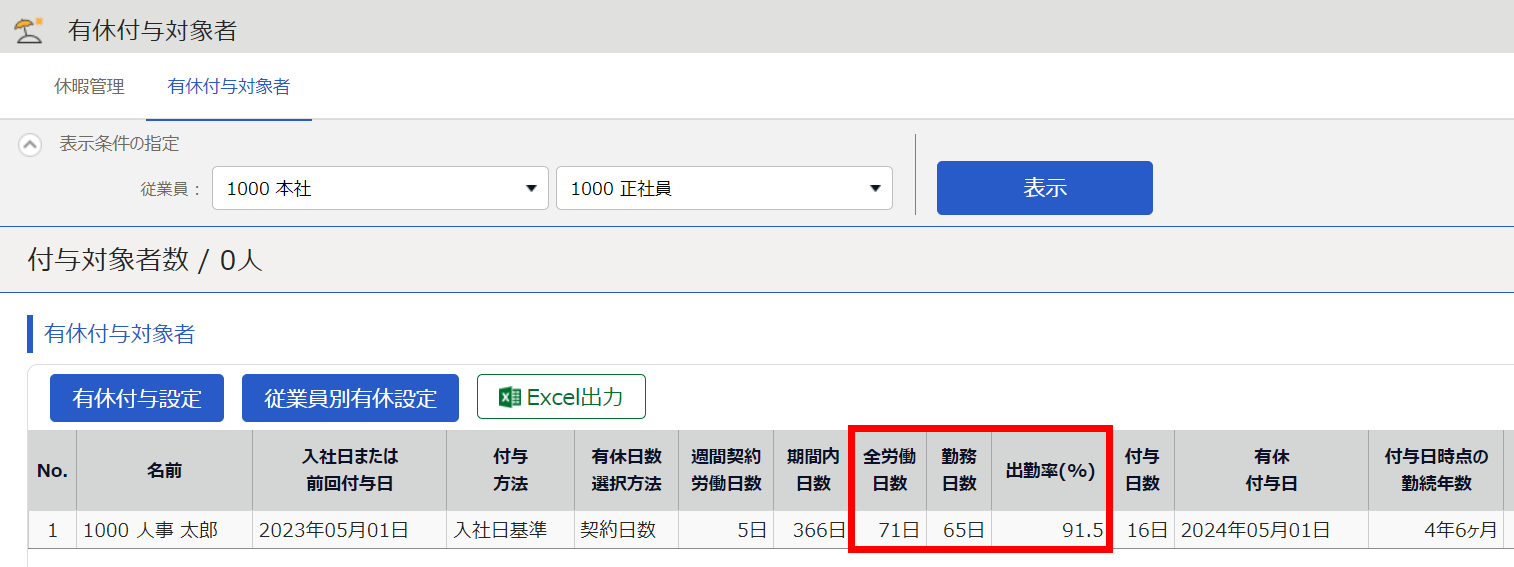Screen dimensions: 1514x567
Task: Click the beach umbrella vacation icon
Action: 29,30
